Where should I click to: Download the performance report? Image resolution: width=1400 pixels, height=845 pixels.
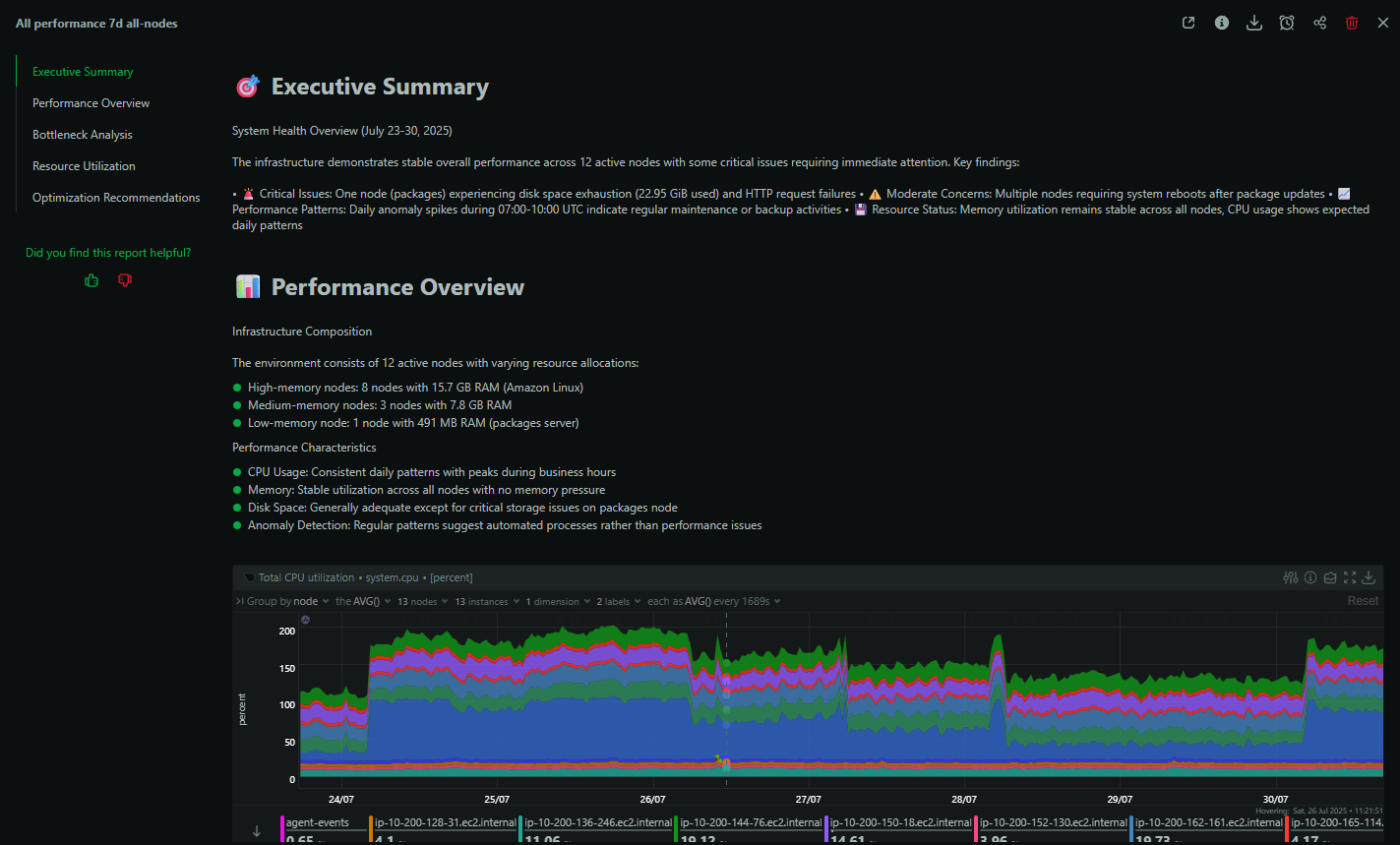1254,22
